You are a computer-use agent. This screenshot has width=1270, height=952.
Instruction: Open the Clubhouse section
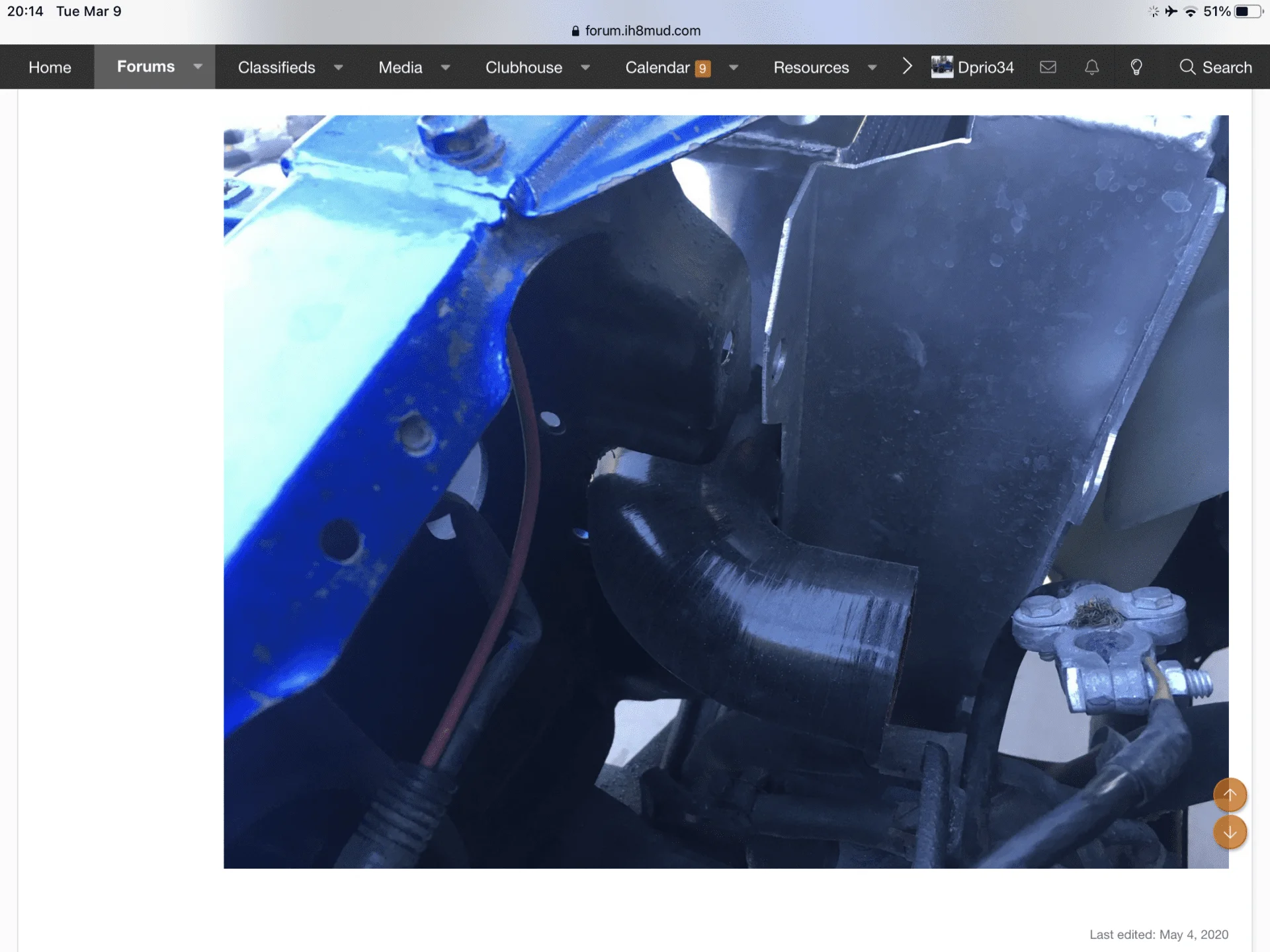coord(524,67)
